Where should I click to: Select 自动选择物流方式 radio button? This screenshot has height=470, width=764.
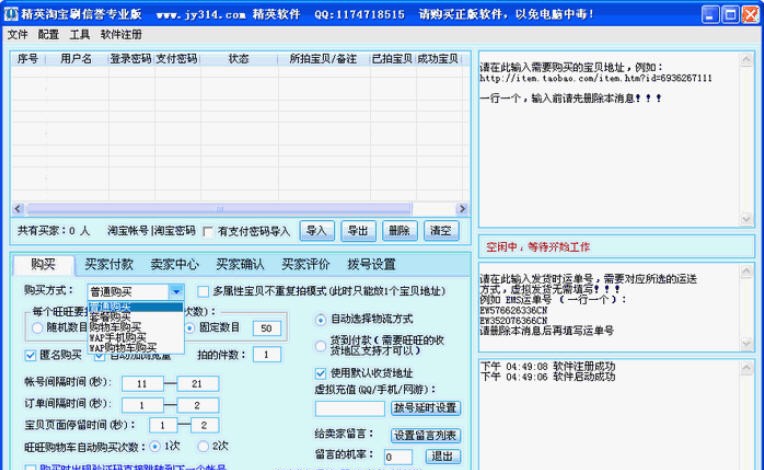pos(320,320)
